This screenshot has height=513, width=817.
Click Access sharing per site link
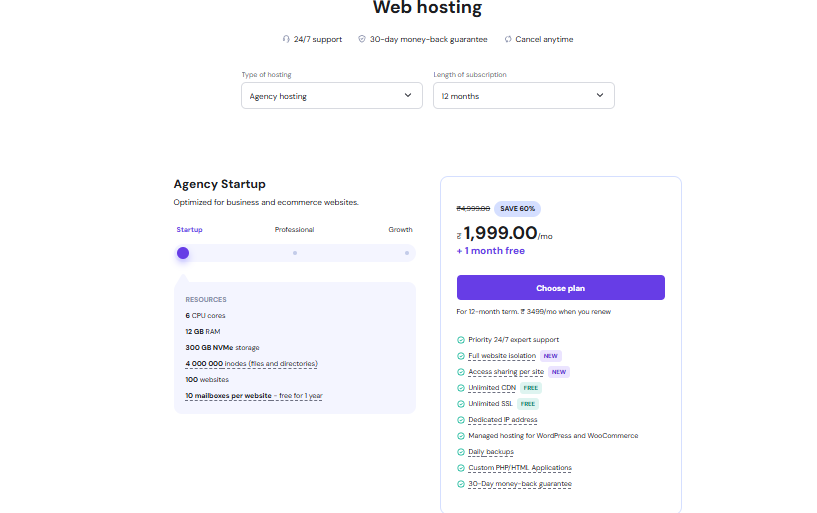point(506,372)
